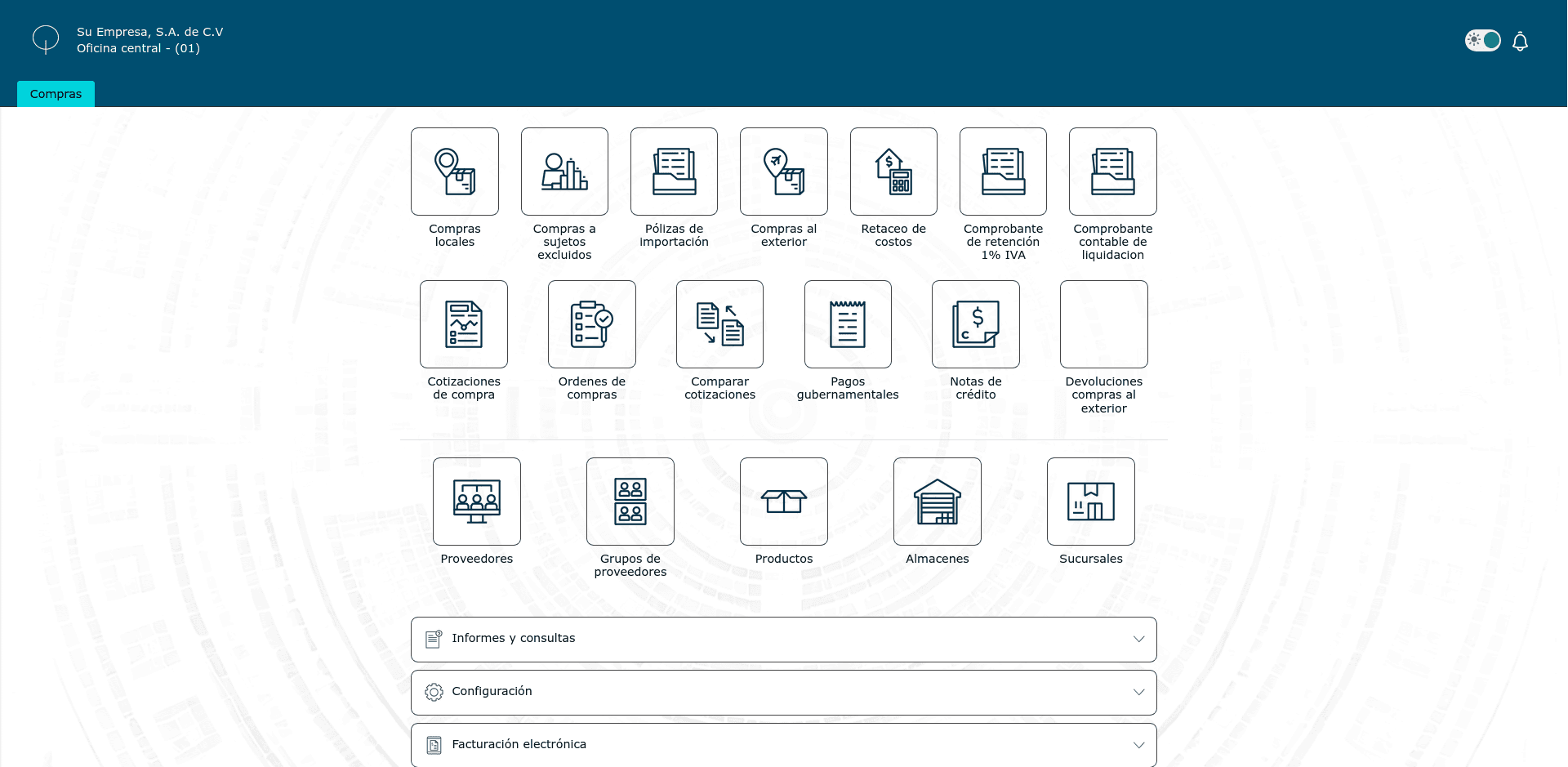
Task: Expand the Configuración section
Action: pos(783,692)
